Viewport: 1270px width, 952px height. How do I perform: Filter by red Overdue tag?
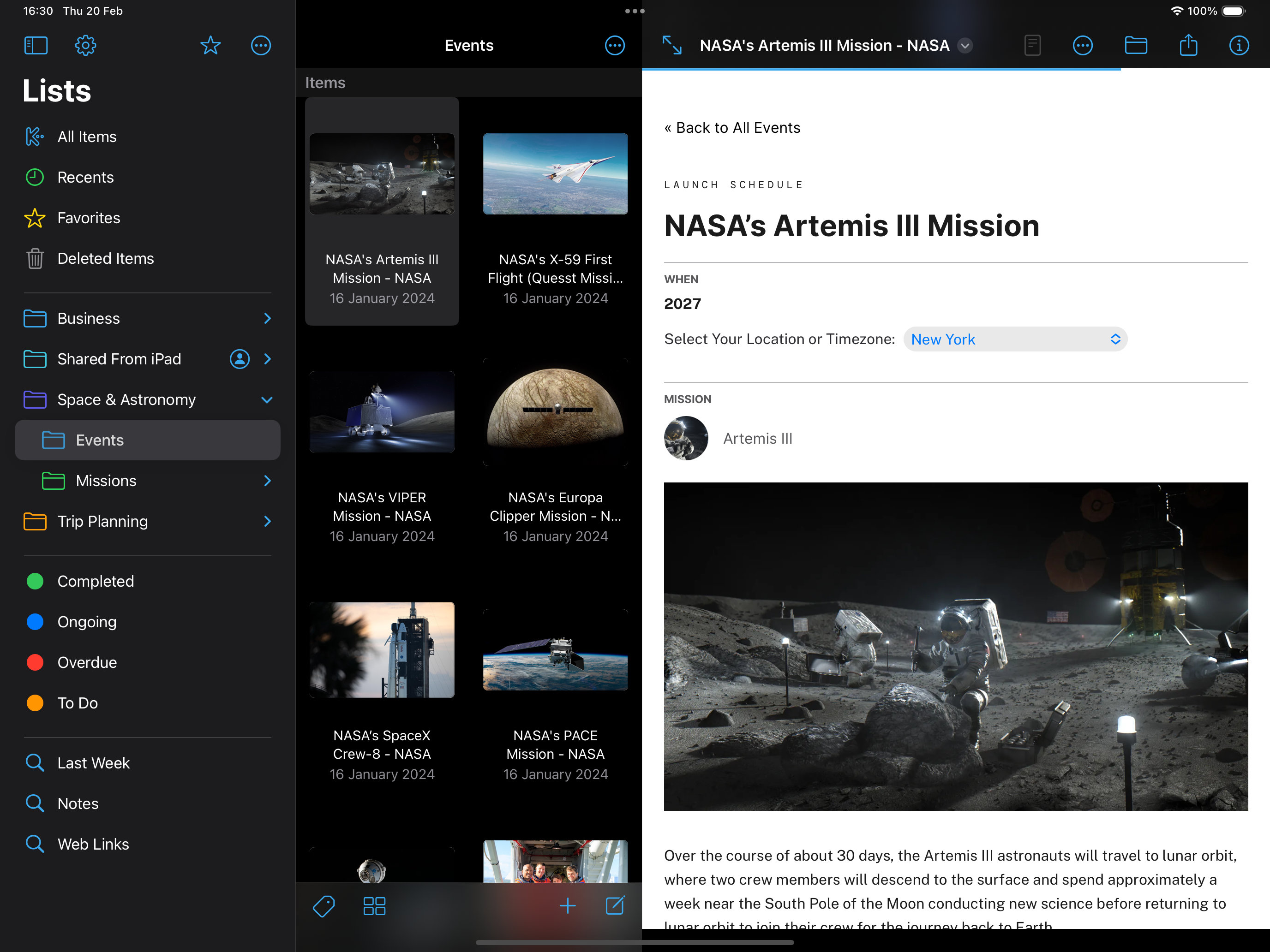pyautogui.click(x=148, y=662)
